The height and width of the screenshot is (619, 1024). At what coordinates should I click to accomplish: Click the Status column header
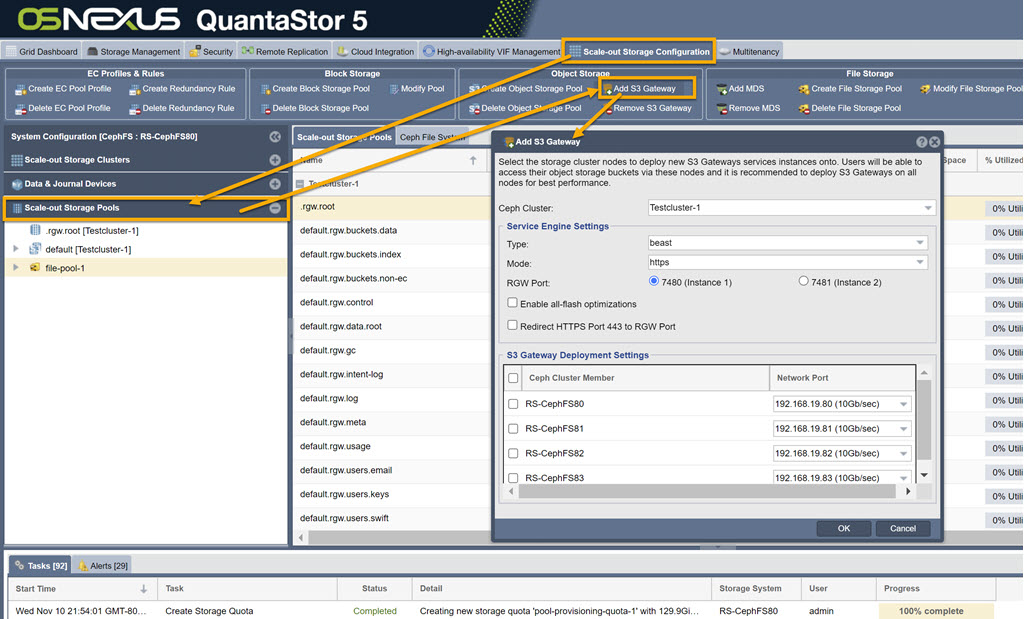click(x=374, y=588)
